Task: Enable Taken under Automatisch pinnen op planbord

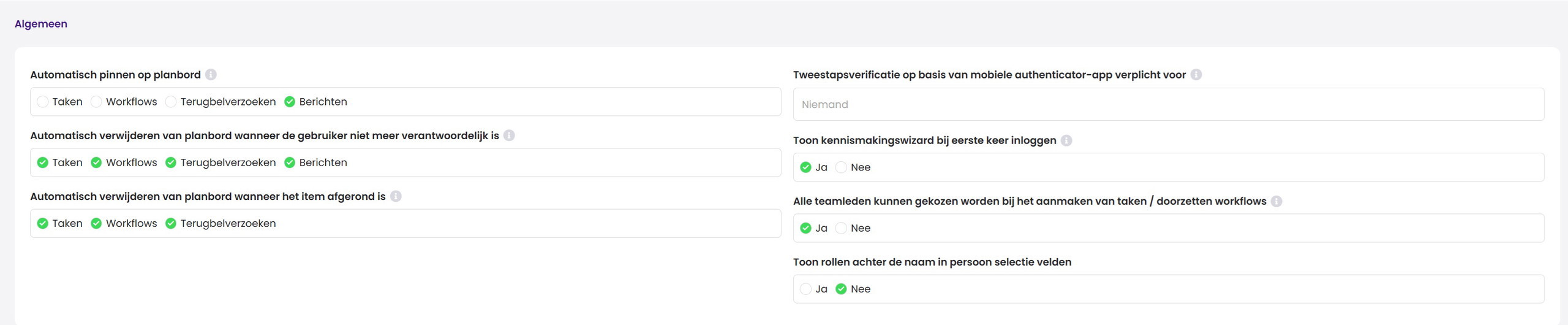Action: coord(43,102)
